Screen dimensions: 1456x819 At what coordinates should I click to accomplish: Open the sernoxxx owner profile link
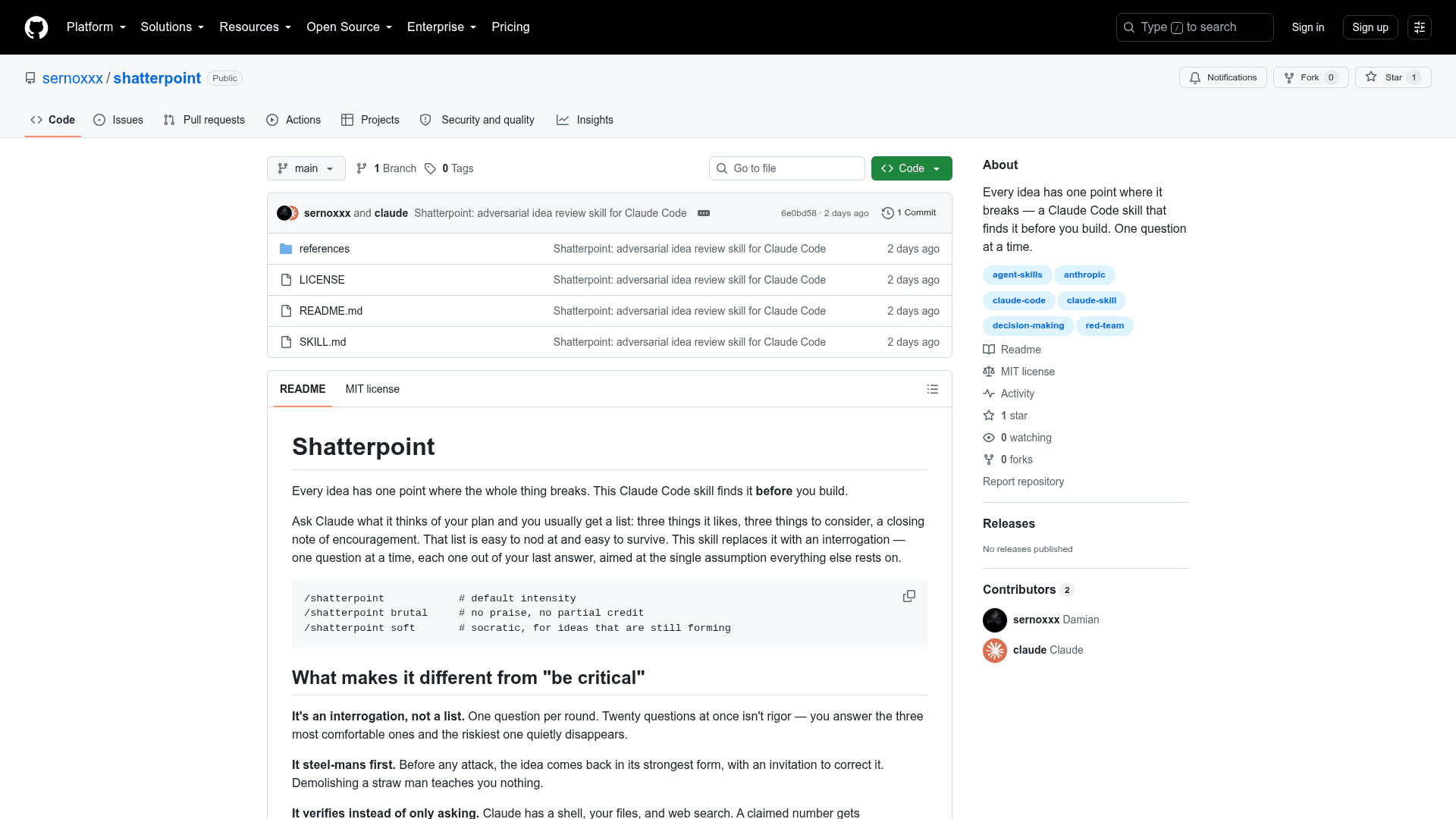pyautogui.click(x=73, y=78)
